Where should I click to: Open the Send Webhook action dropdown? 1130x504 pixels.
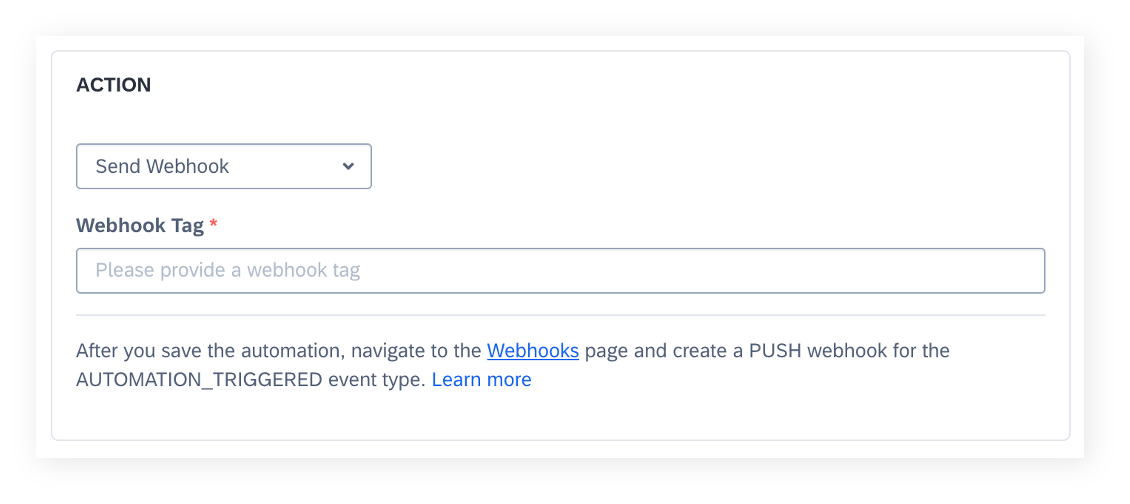click(x=223, y=167)
